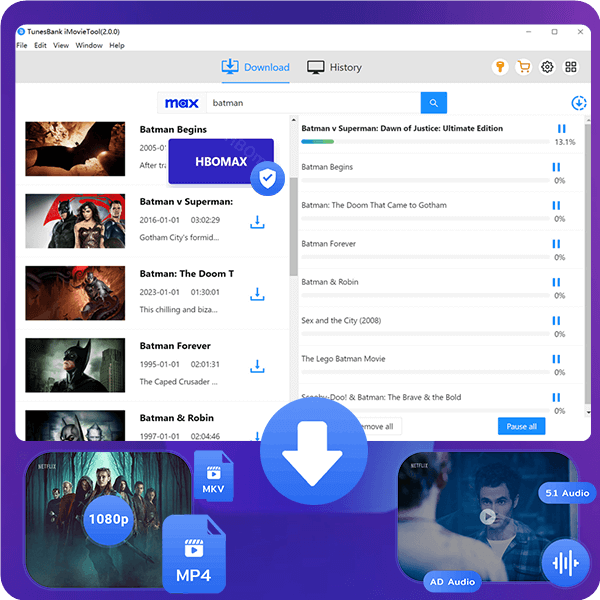Switch to the History tab
Image resolution: width=600 pixels, height=600 pixels.
tap(334, 67)
